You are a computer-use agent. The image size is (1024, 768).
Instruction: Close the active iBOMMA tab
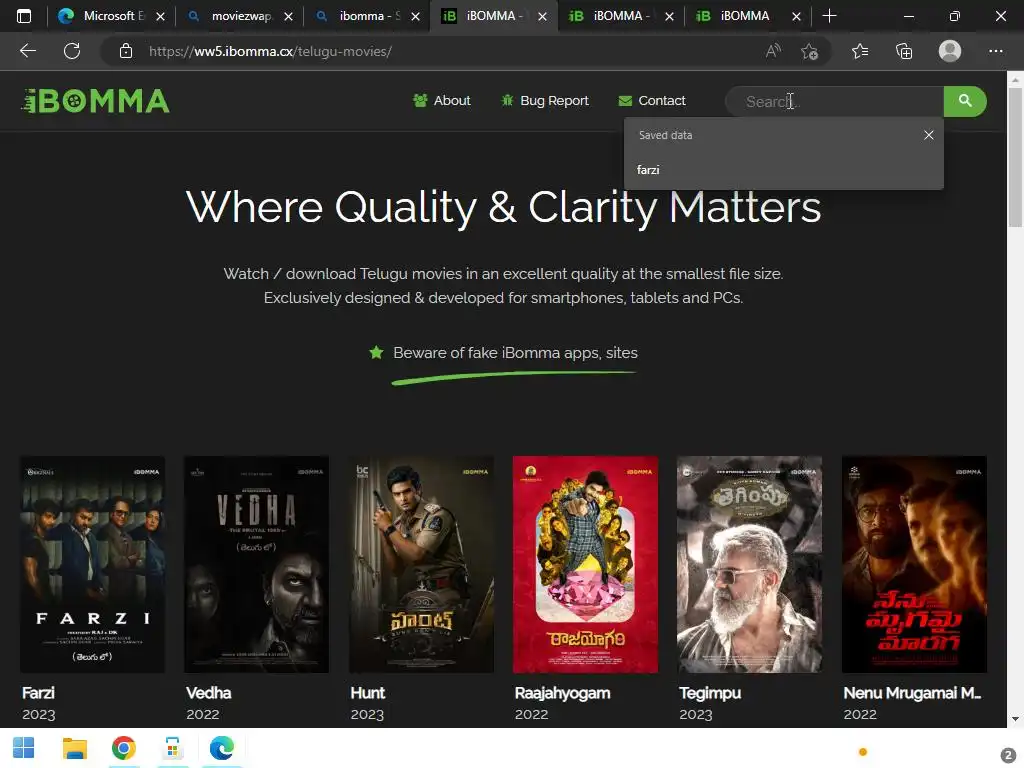click(542, 16)
